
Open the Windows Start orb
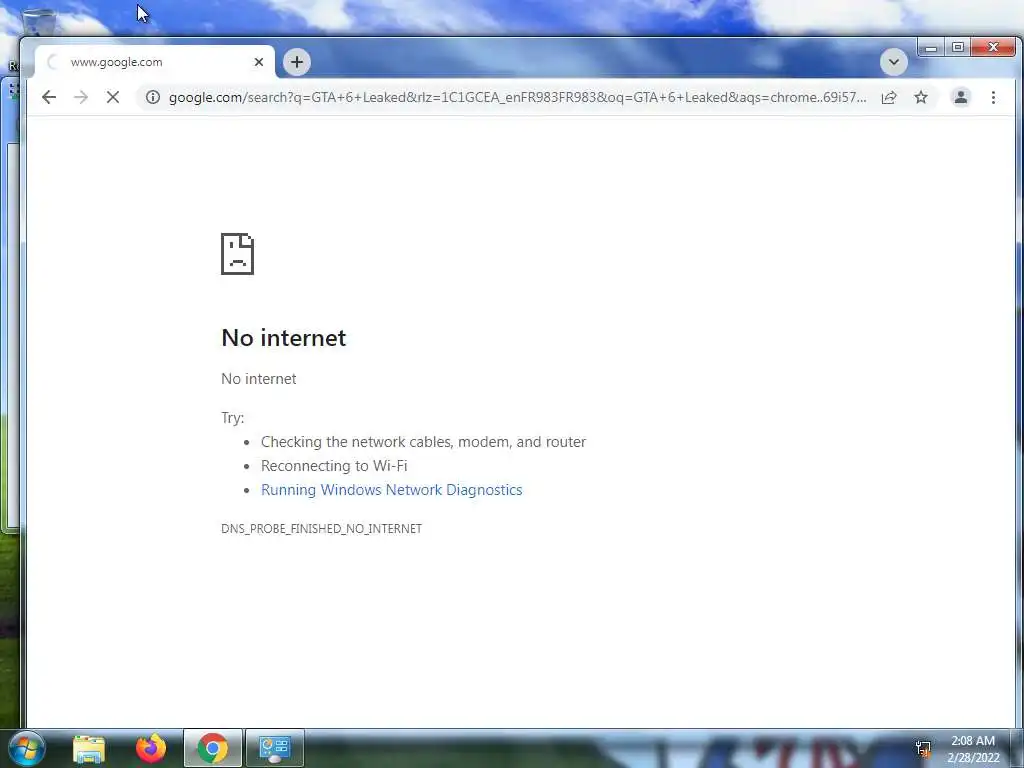27,748
